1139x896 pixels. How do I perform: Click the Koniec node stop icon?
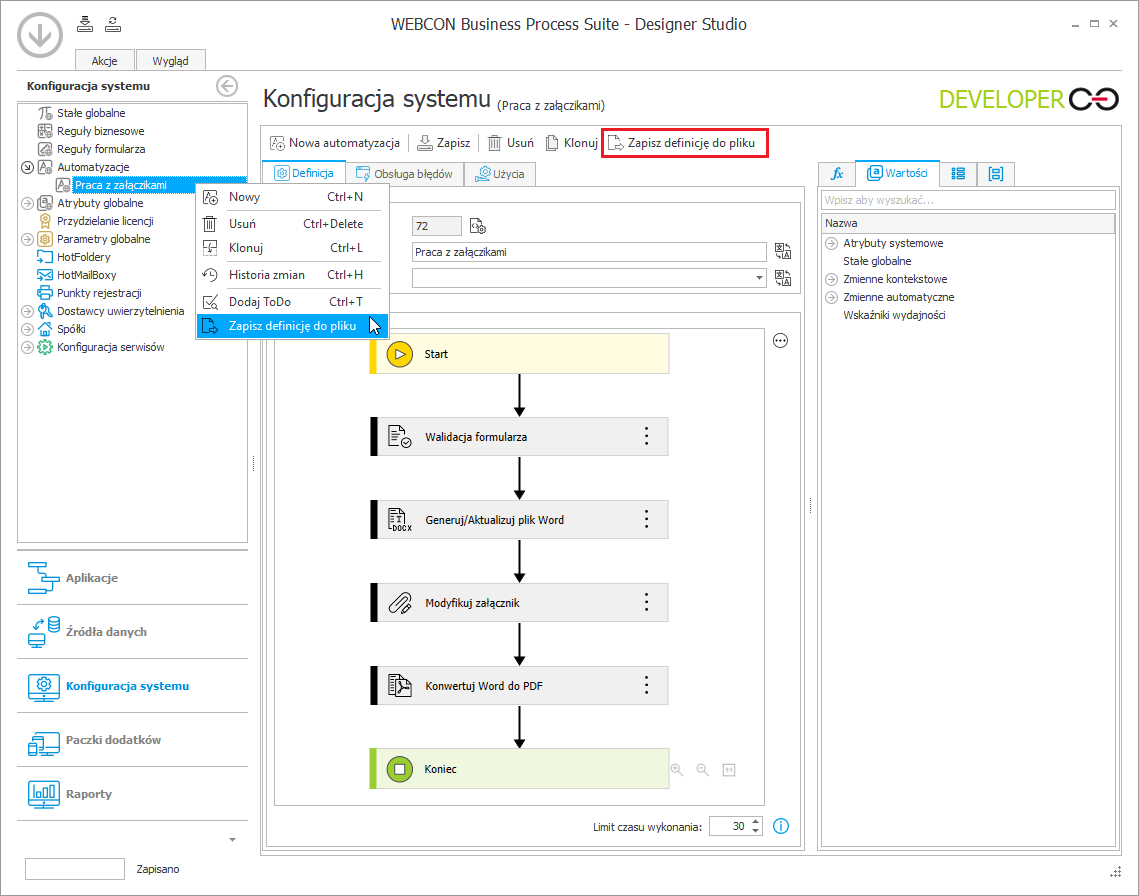pos(400,769)
